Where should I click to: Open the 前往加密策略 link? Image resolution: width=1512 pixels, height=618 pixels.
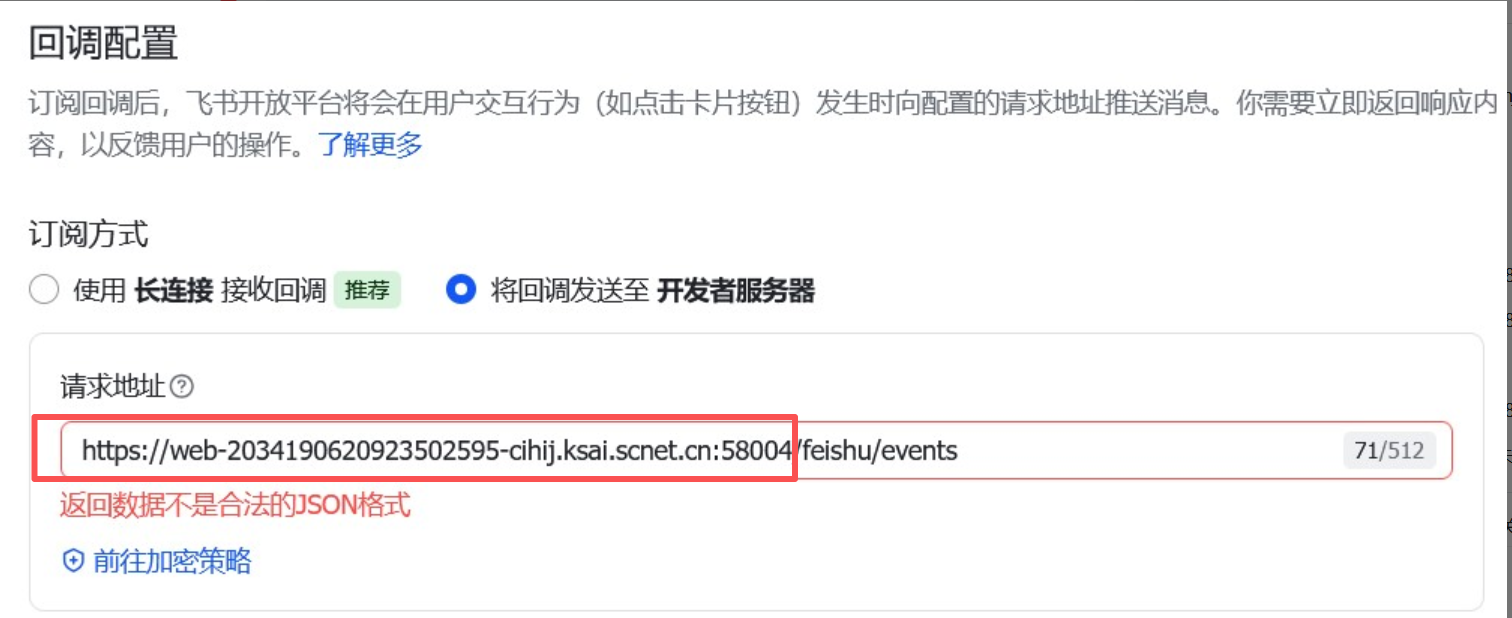pyautogui.click(x=172, y=561)
